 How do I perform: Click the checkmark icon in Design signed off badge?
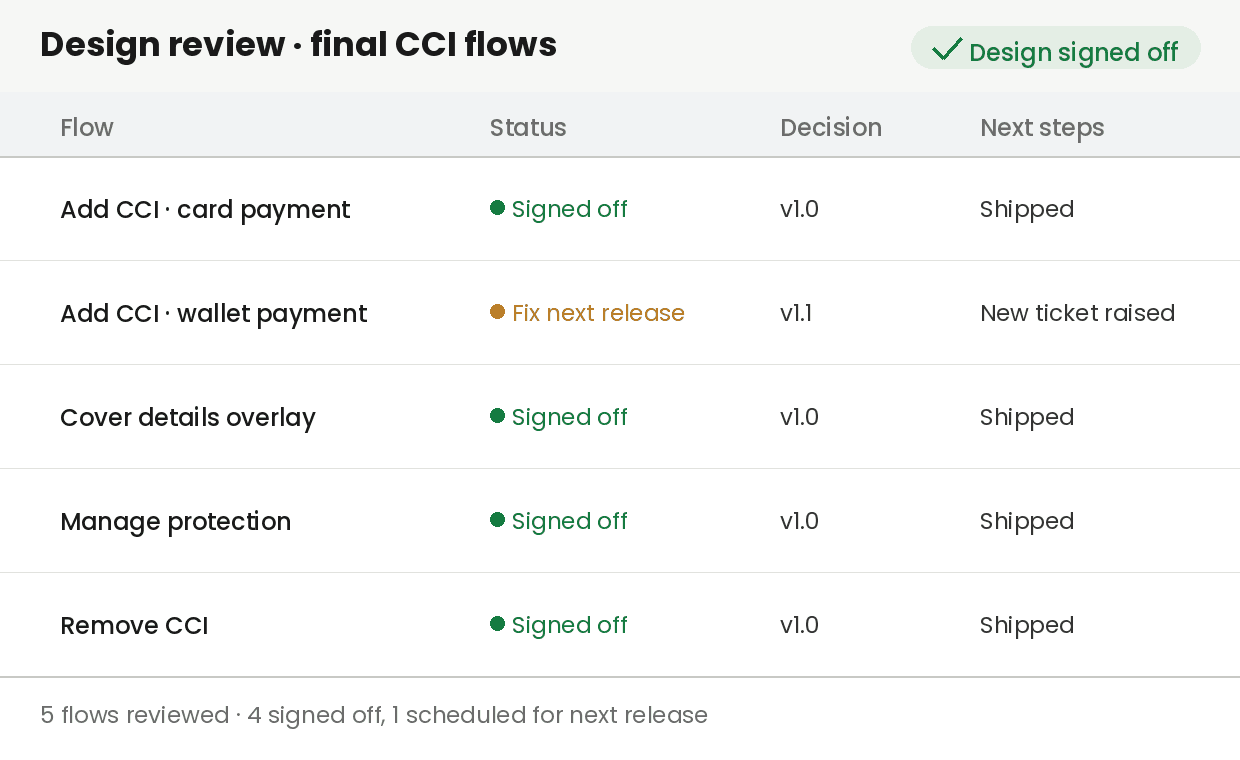946,49
